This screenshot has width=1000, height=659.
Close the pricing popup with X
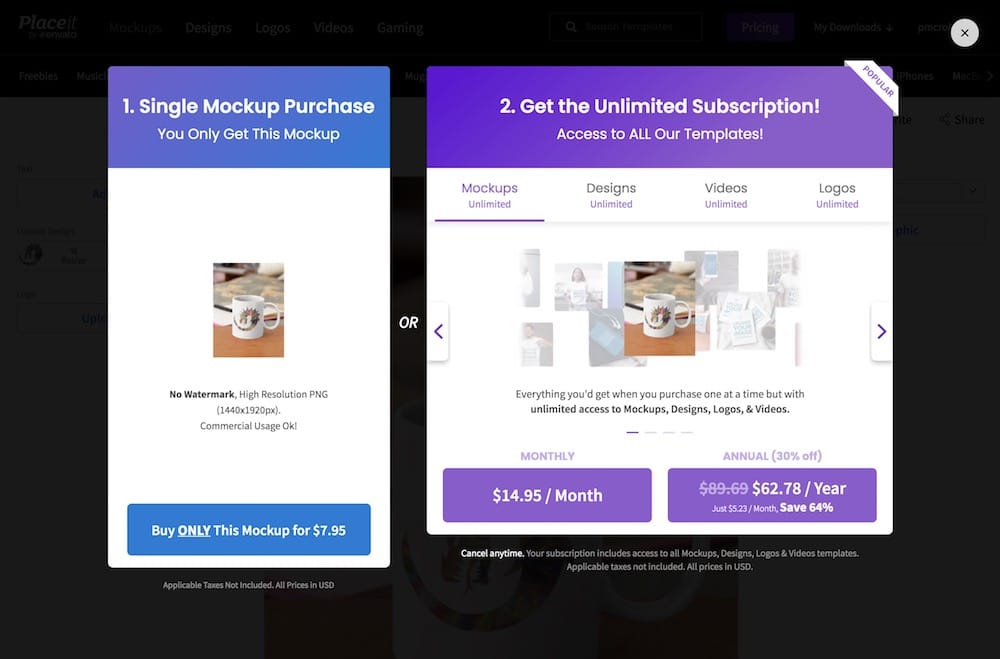(x=964, y=33)
